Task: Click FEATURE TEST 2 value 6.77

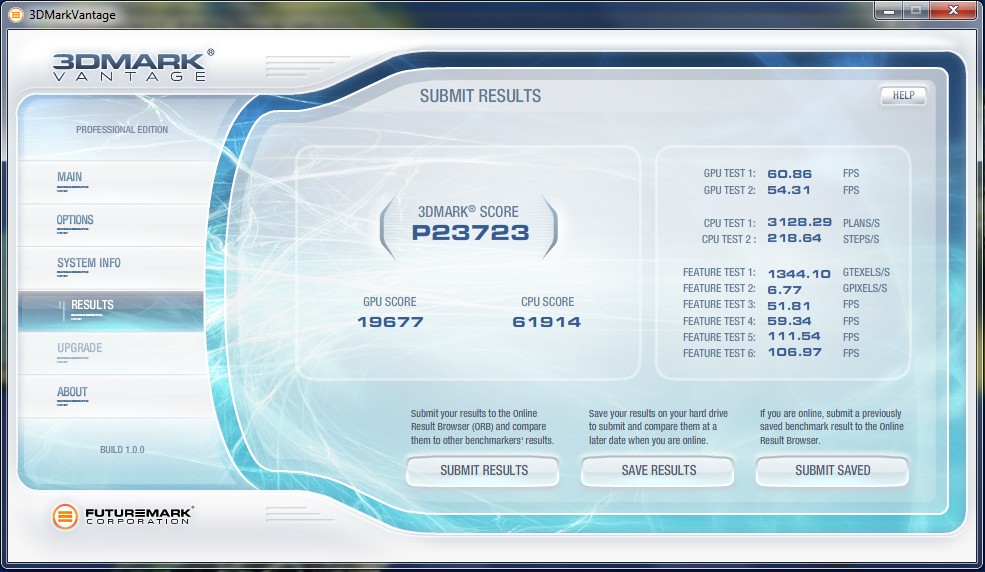Action: (x=785, y=290)
